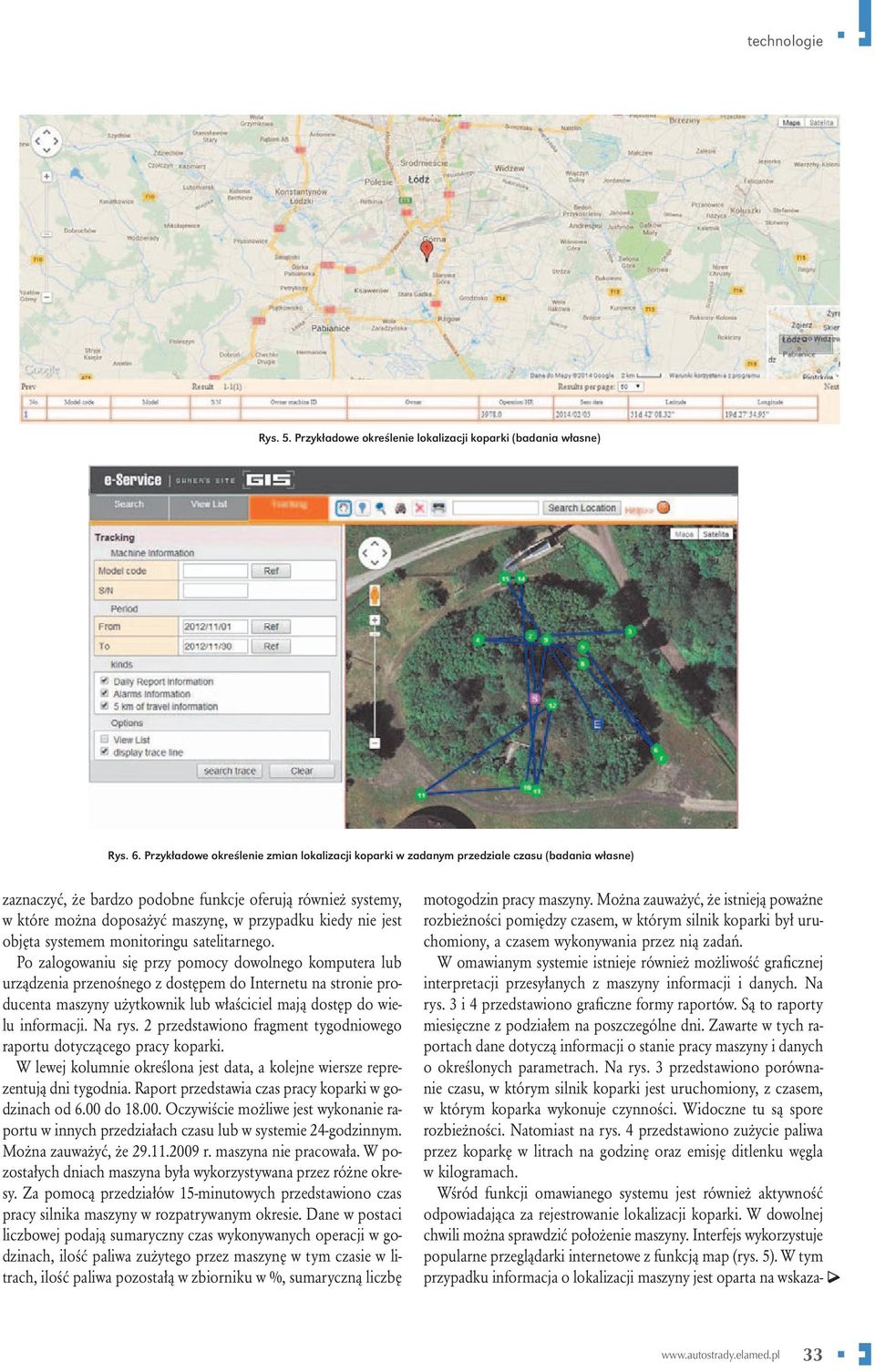The height and width of the screenshot is (1372, 875).
Task: Open the Results per page dropdown
Action: point(631,386)
